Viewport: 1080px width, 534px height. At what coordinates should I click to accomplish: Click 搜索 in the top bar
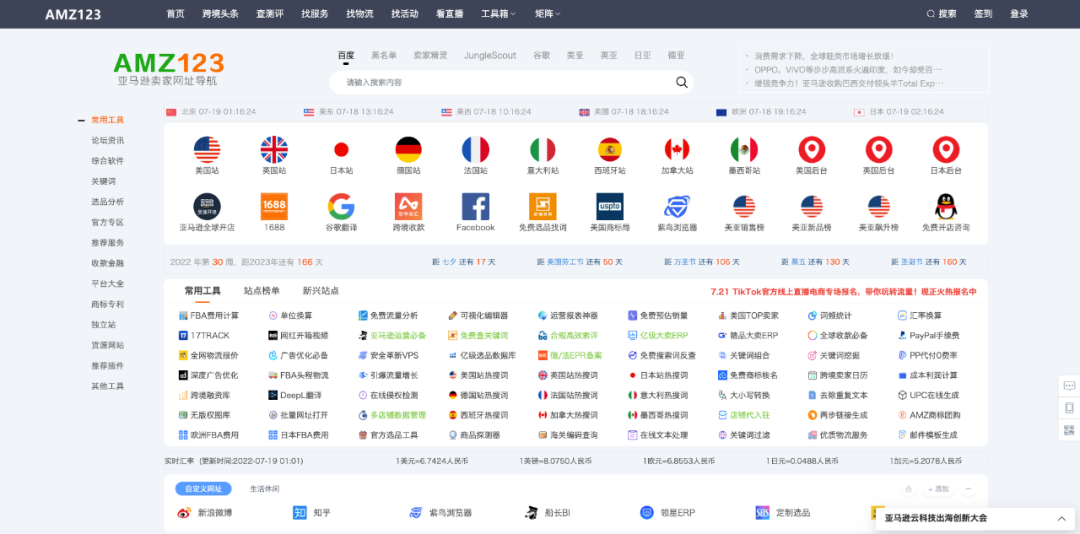942,14
